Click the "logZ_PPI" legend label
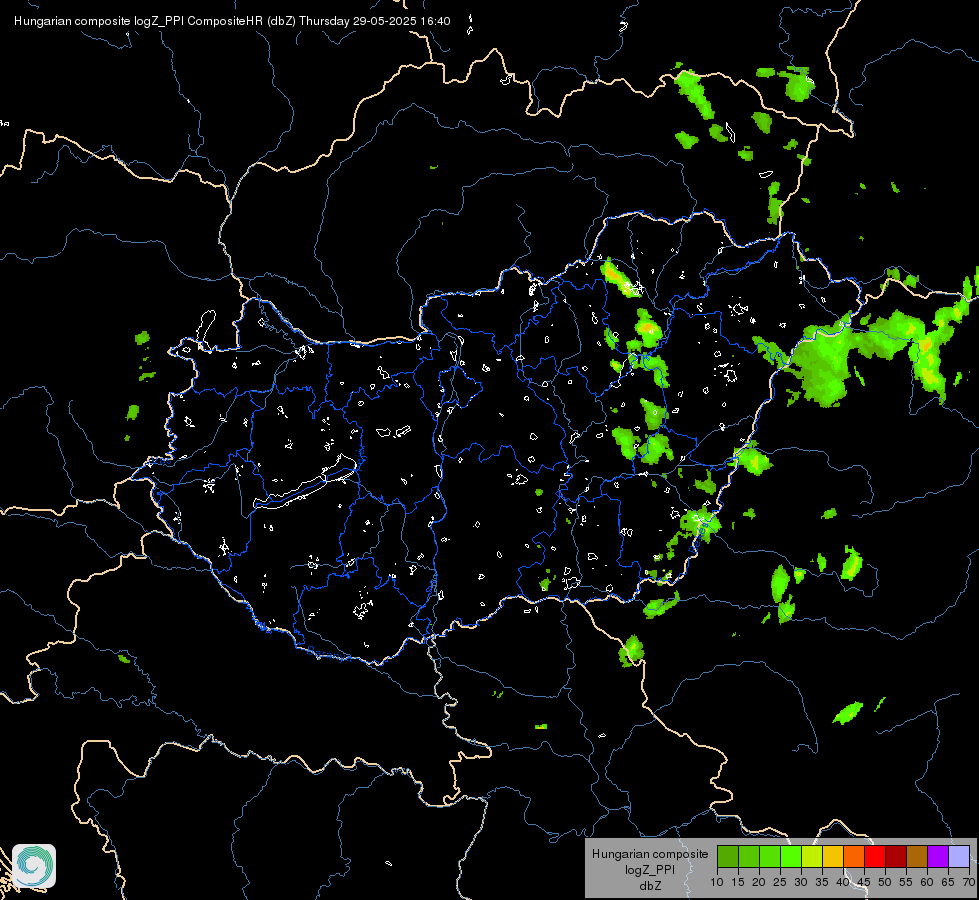 point(650,870)
